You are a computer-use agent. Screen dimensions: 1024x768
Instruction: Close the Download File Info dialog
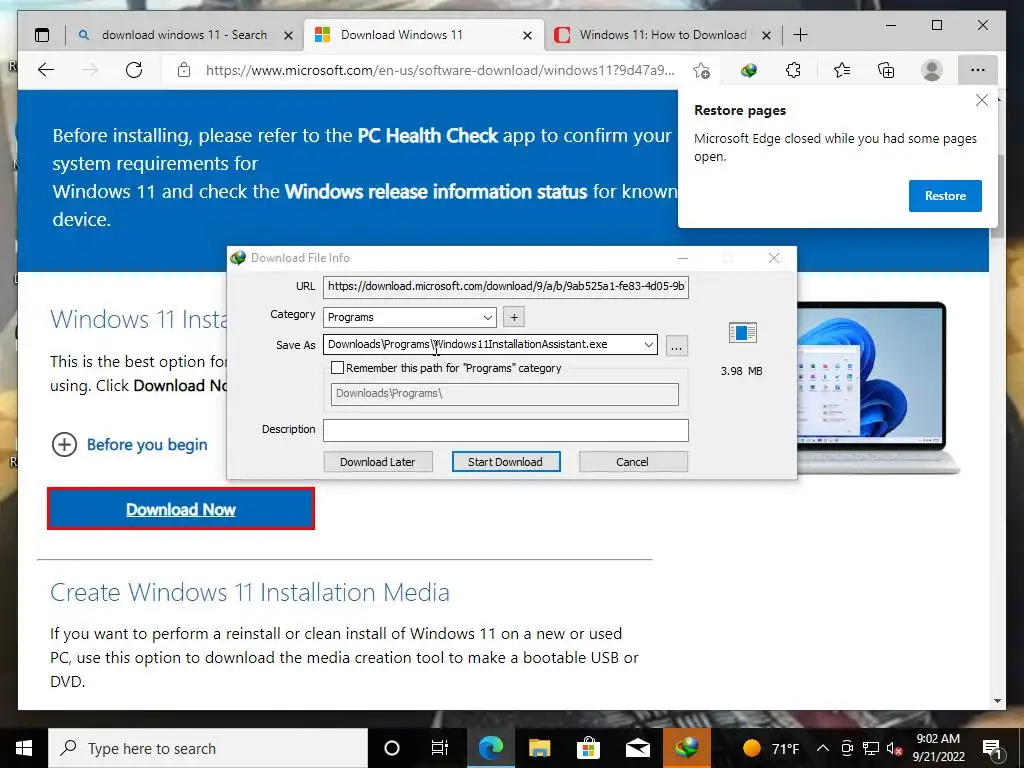(x=774, y=258)
